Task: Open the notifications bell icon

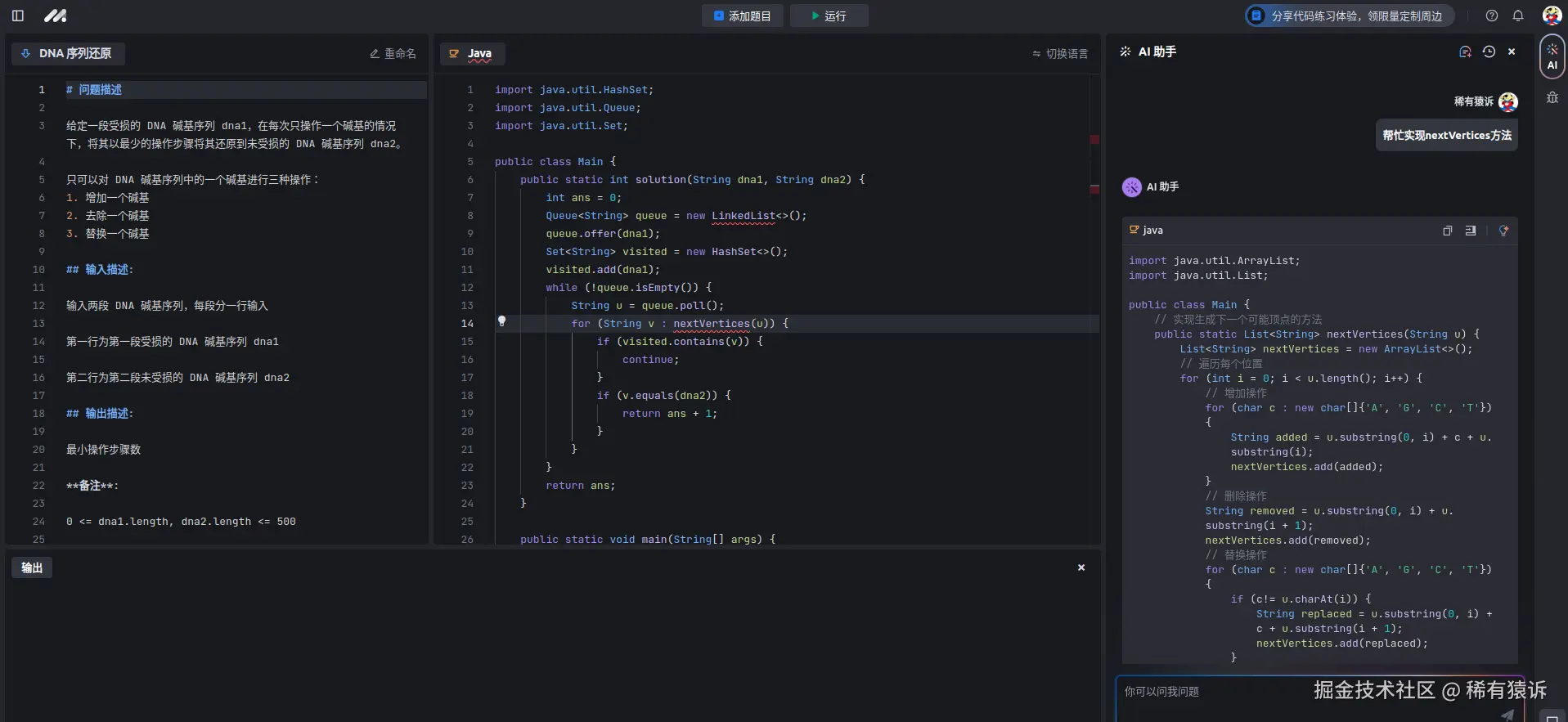Action: point(1518,16)
